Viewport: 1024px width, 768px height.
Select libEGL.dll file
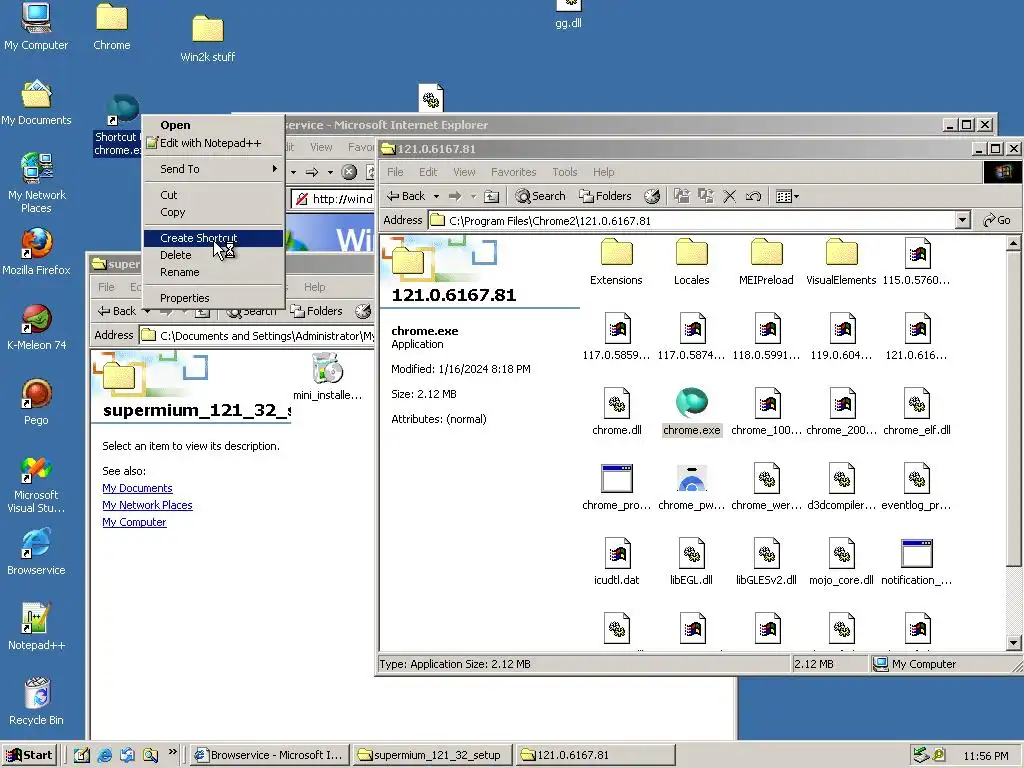[x=692, y=562]
